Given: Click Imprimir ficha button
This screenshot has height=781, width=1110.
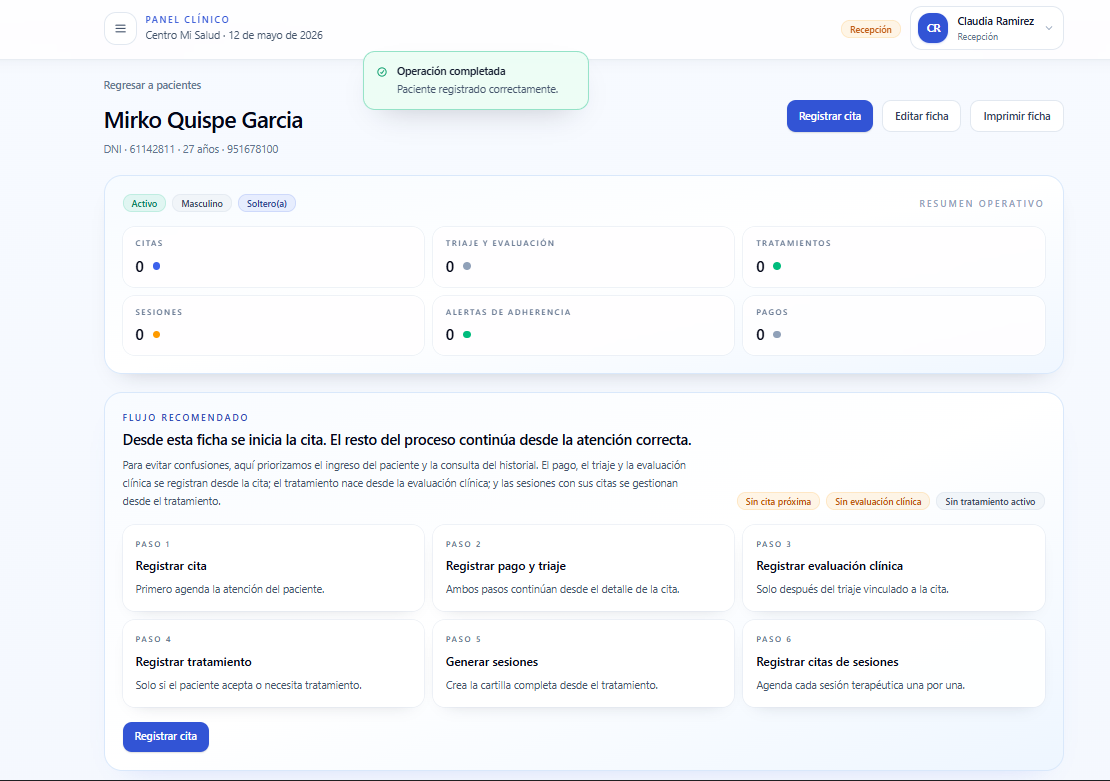Looking at the screenshot, I should pos(1017,116).
